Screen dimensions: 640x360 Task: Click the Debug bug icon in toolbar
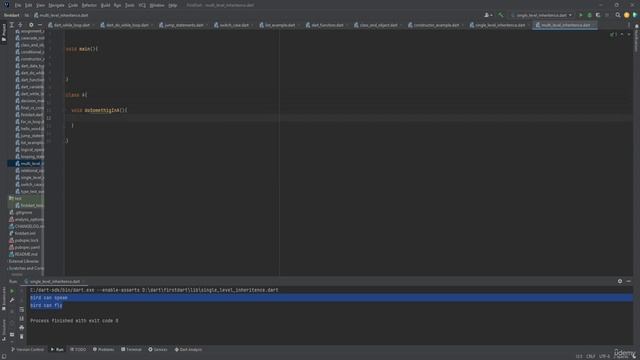pos(589,15)
